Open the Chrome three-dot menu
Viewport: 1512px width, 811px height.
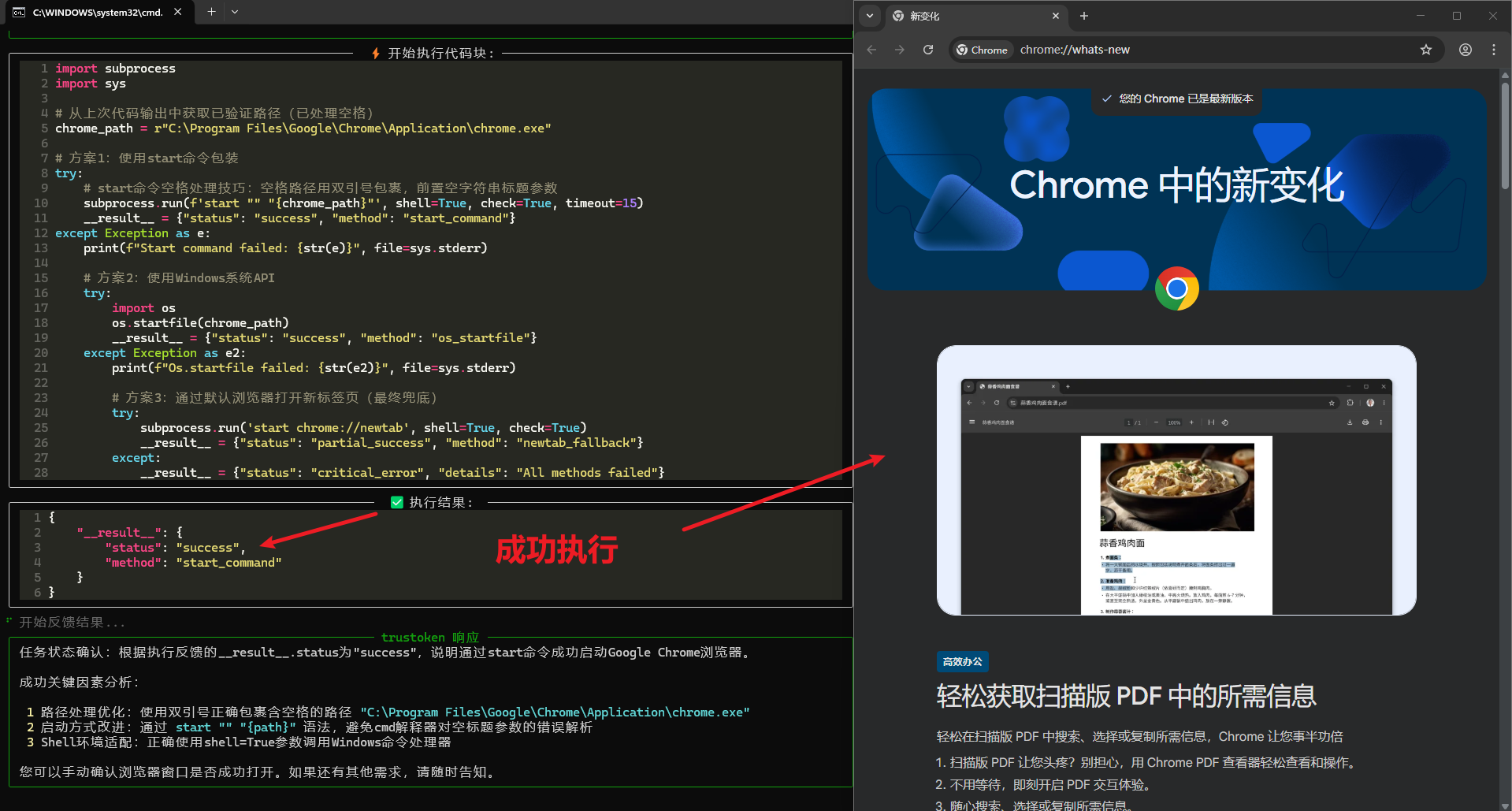coord(1493,50)
